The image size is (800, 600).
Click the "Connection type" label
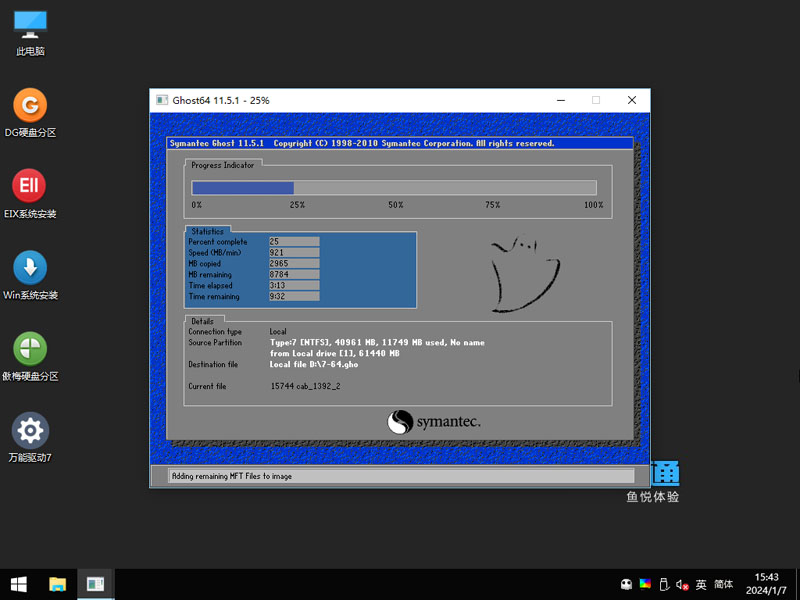coord(215,332)
